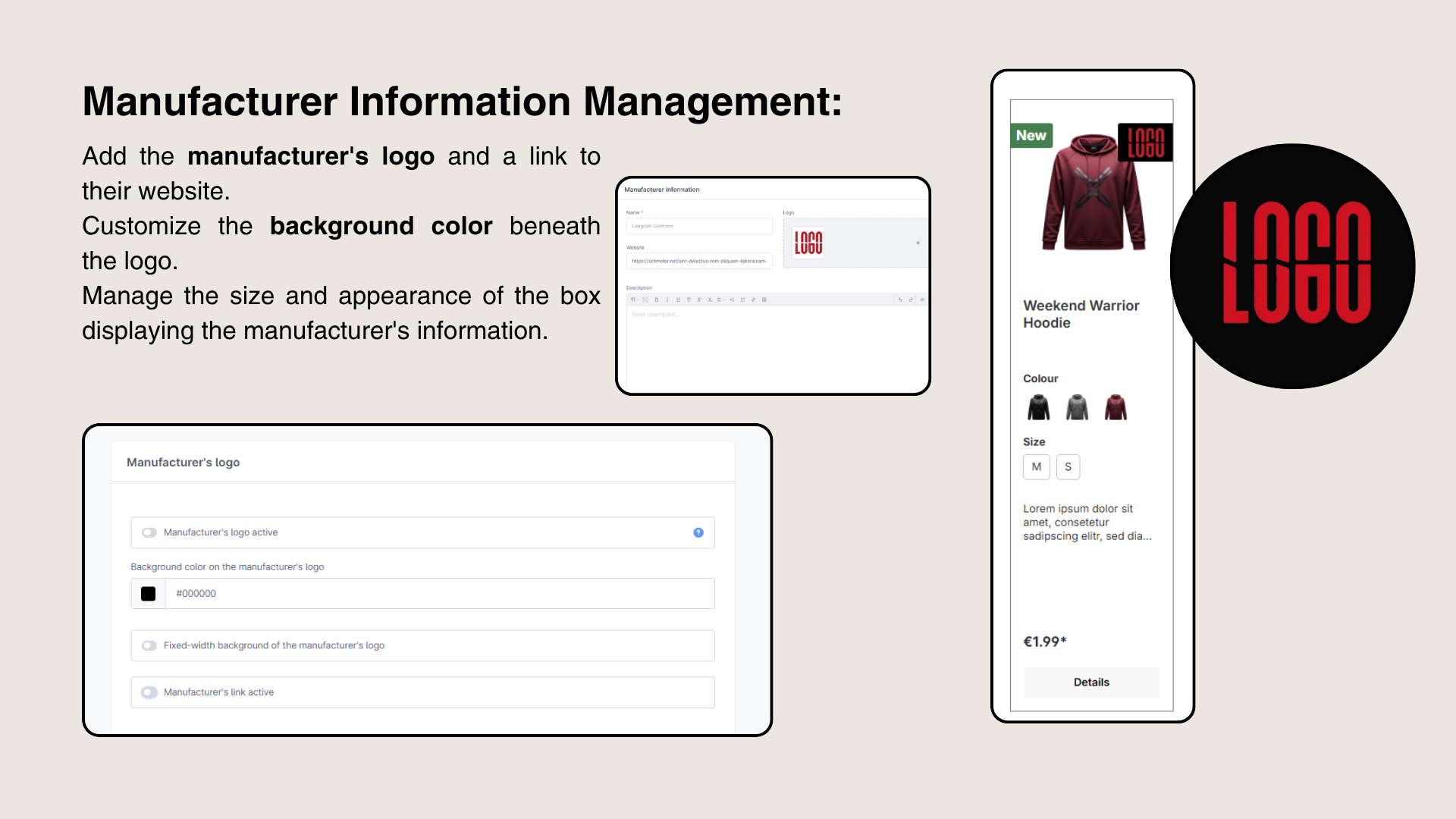
Task: Click the Background color on the manufacturer's logo label
Action: click(x=227, y=567)
